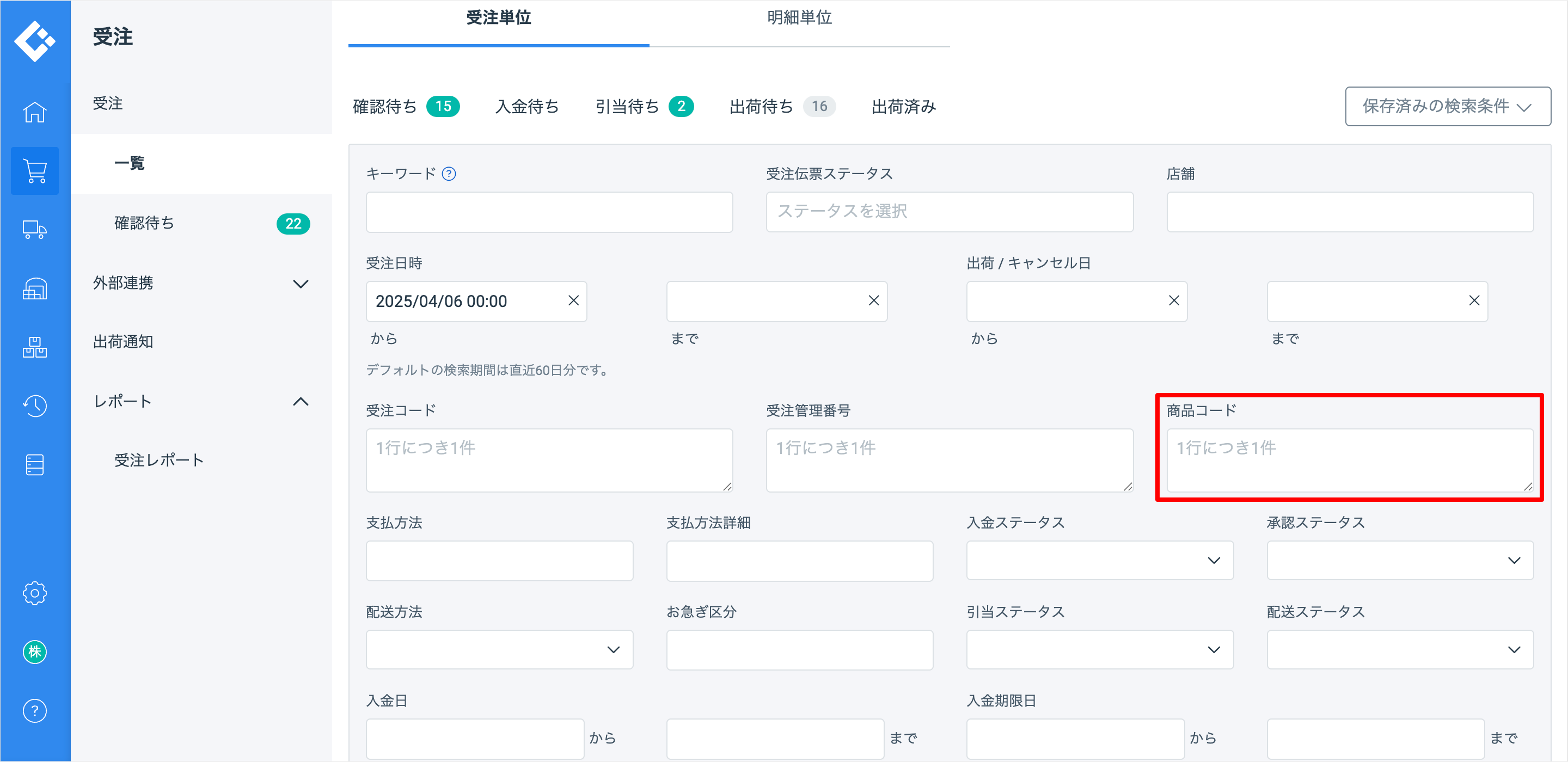
Task: Open the 配送ステータス dropdown
Action: [1400, 650]
